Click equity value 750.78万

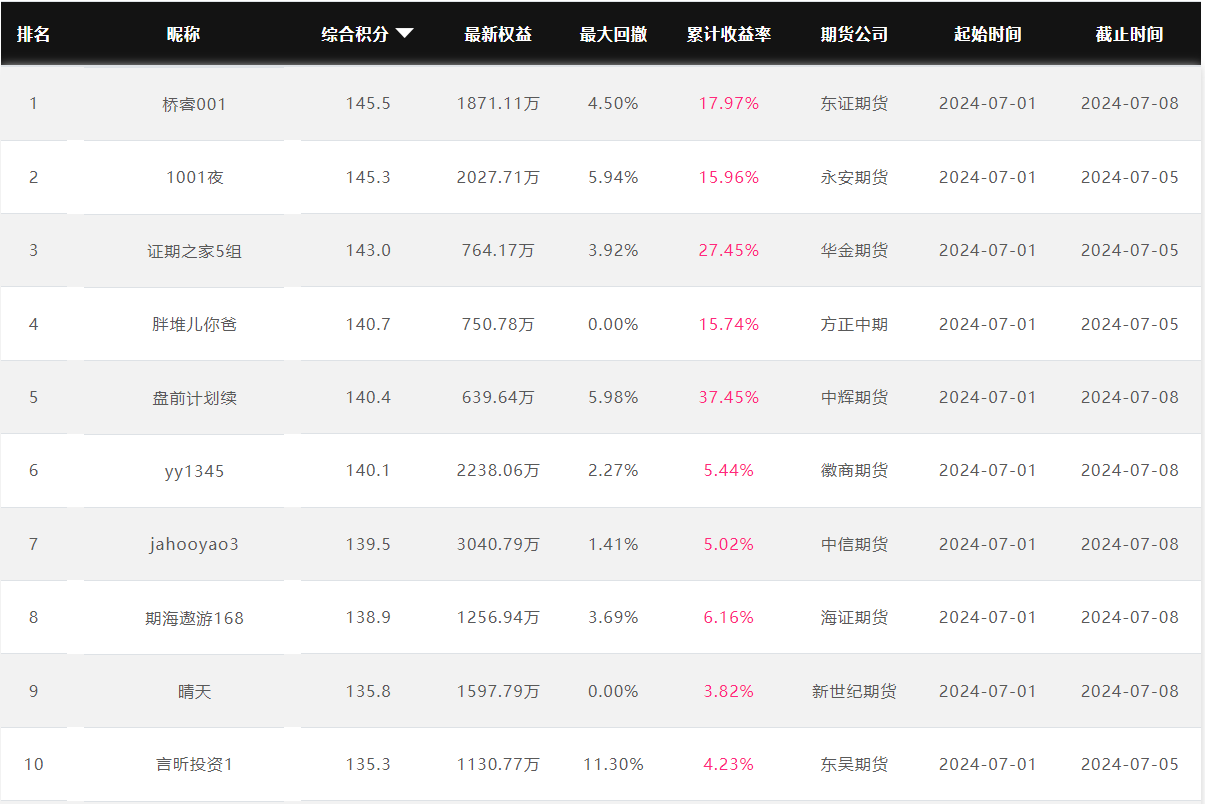point(498,324)
